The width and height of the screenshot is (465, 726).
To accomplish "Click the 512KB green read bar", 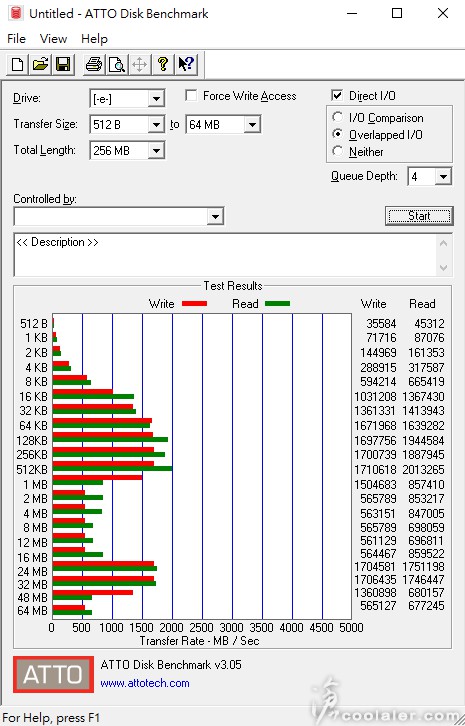I will [113, 469].
